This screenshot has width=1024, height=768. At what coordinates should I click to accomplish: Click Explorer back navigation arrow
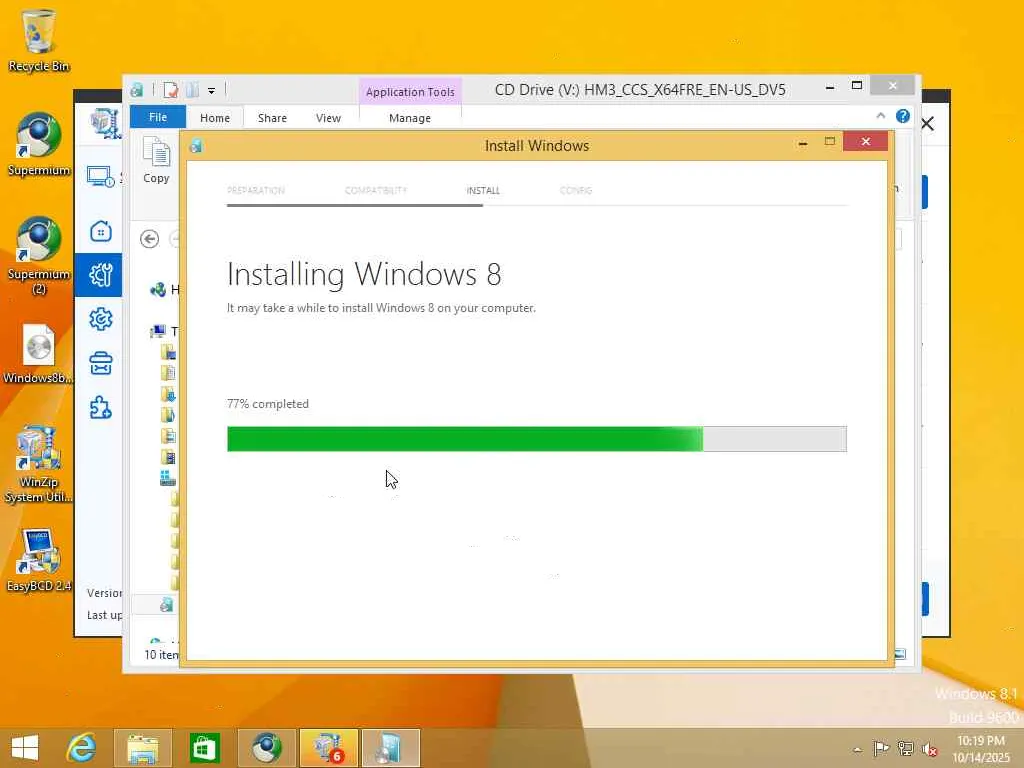150,239
